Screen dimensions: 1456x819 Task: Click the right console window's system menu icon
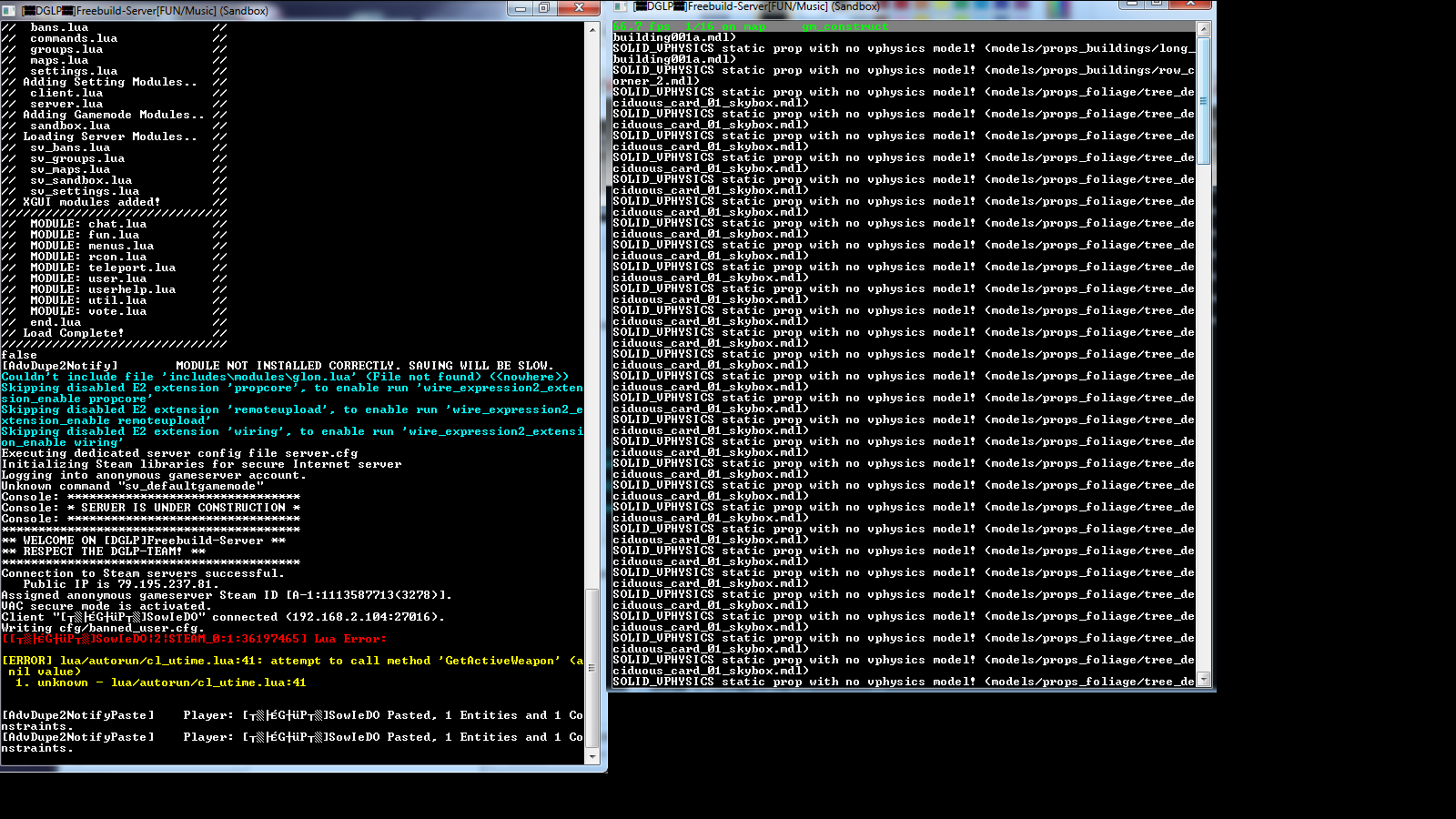[x=620, y=5]
